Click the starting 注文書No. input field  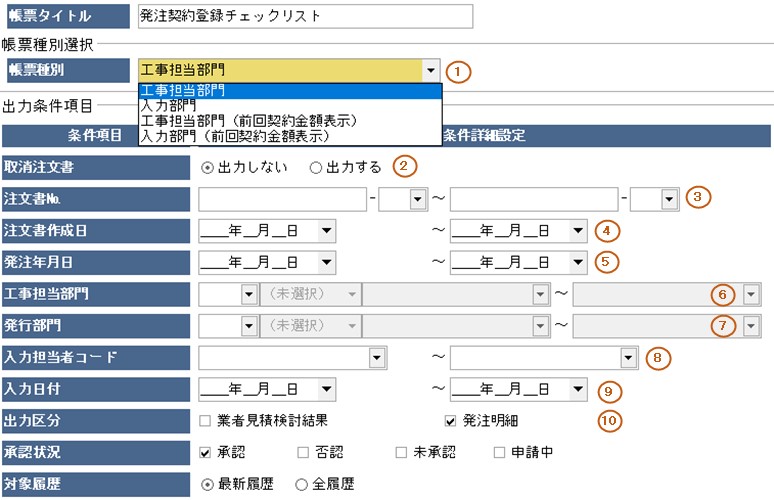[x=282, y=199]
